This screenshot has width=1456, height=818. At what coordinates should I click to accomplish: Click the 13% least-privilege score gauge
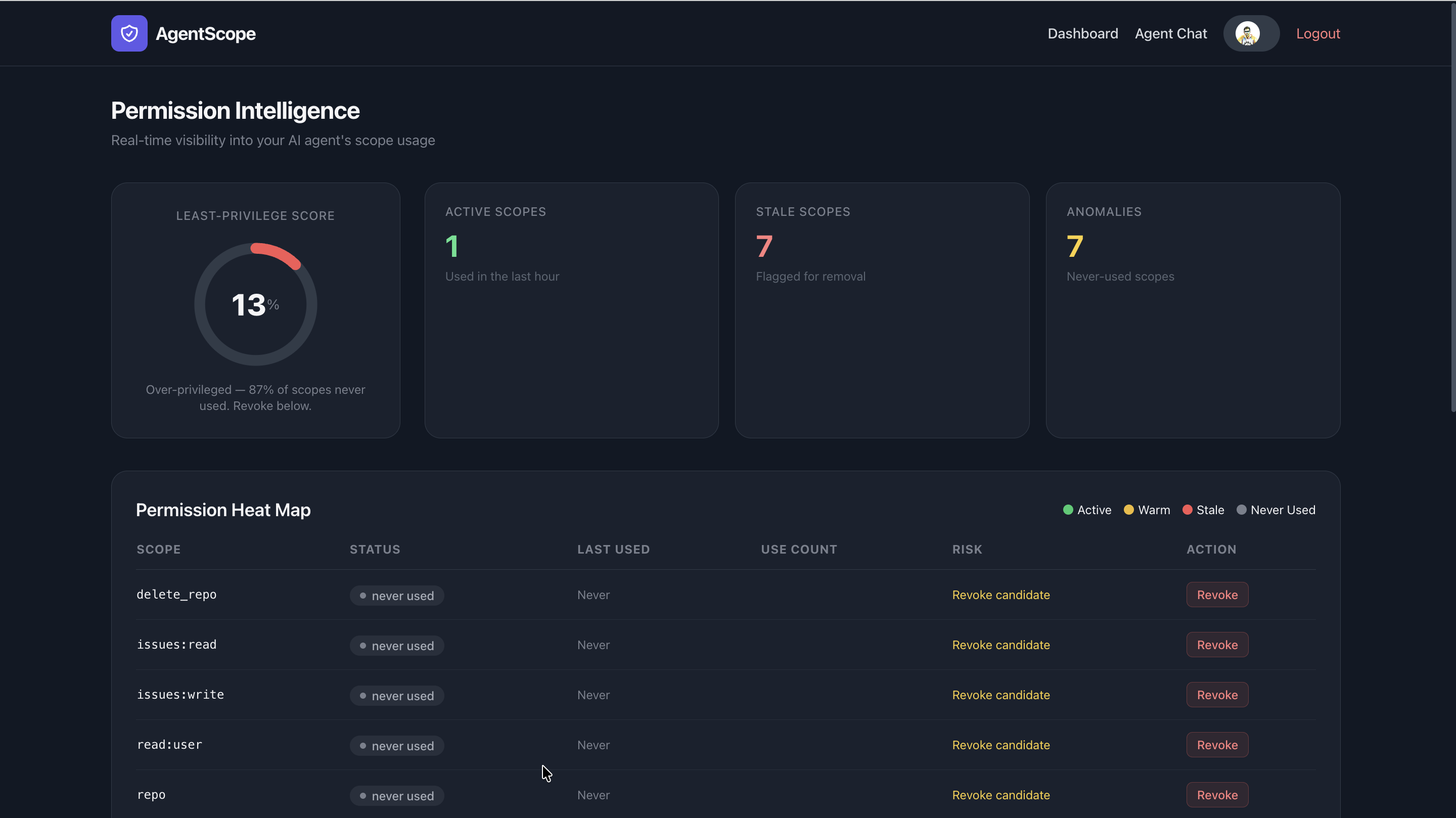coord(255,305)
